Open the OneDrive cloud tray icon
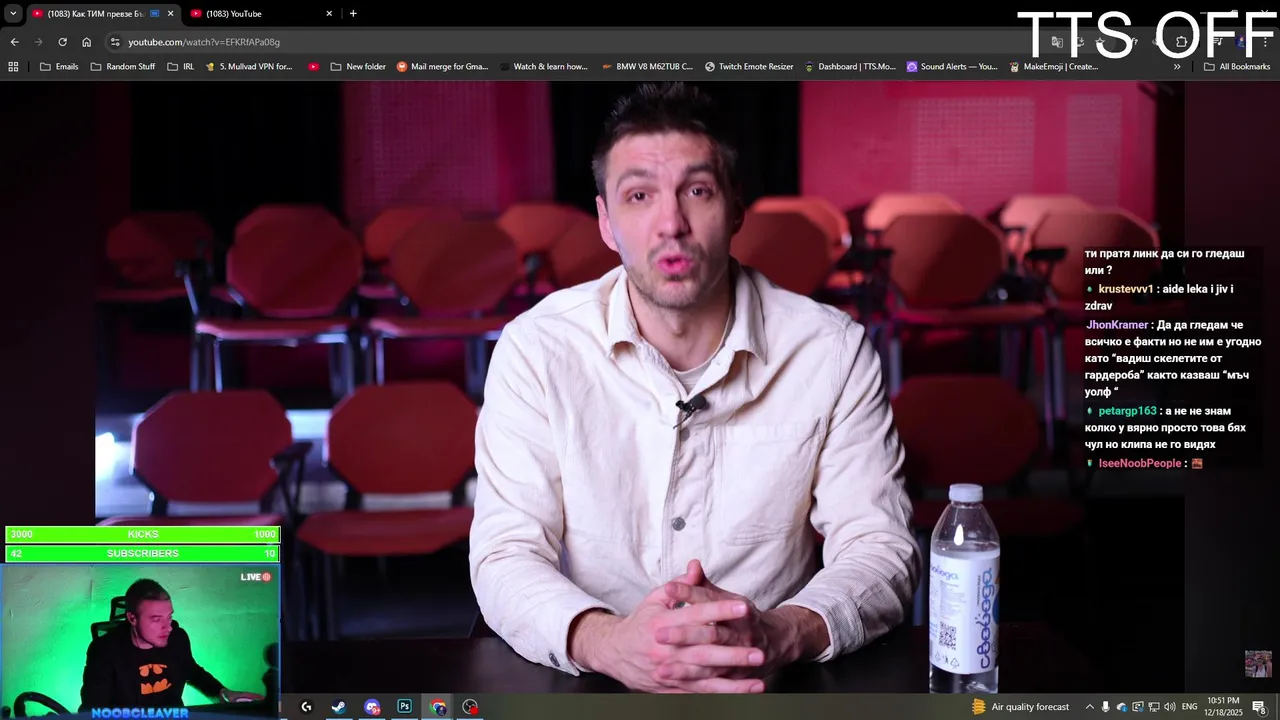This screenshot has width=1280, height=720. (1121, 707)
